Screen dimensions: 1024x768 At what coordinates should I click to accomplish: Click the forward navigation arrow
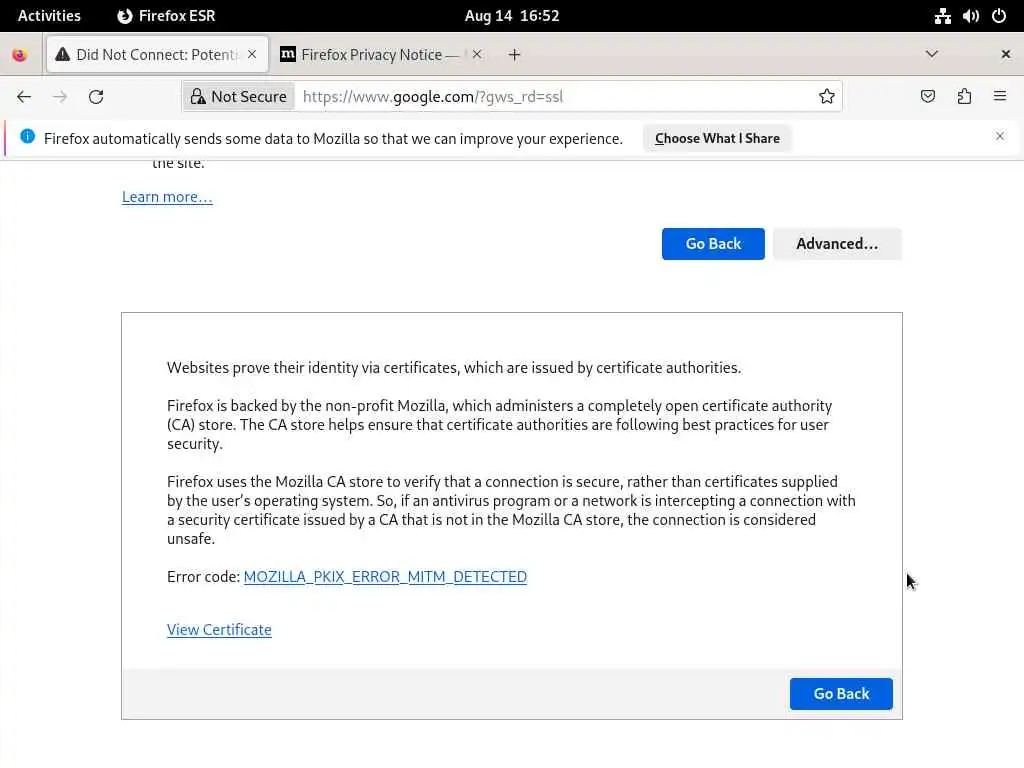click(60, 97)
